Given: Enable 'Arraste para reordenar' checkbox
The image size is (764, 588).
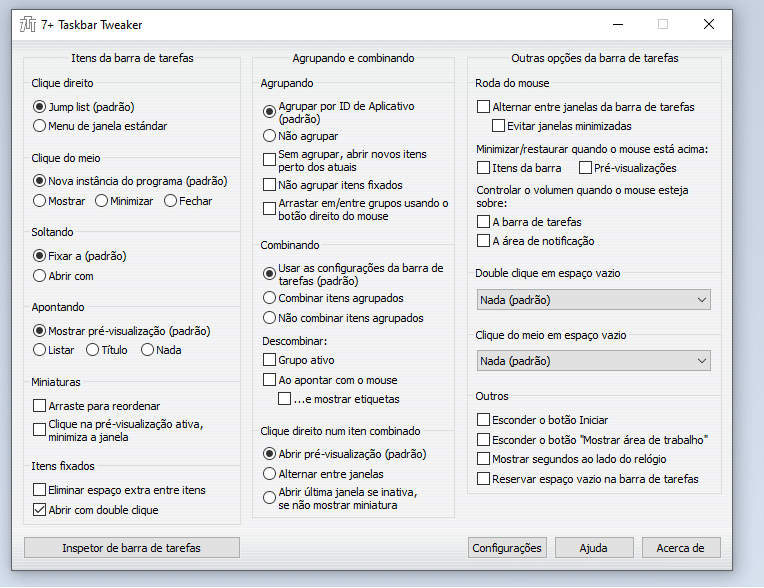Looking at the screenshot, I should pos(40,406).
